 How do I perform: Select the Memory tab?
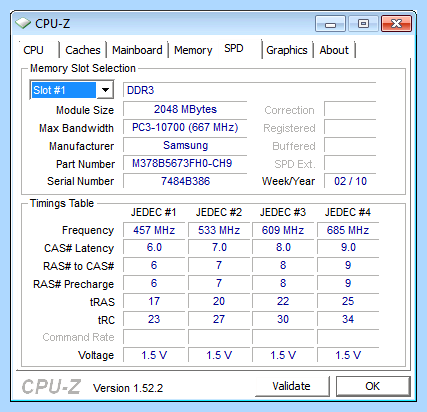[193, 50]
